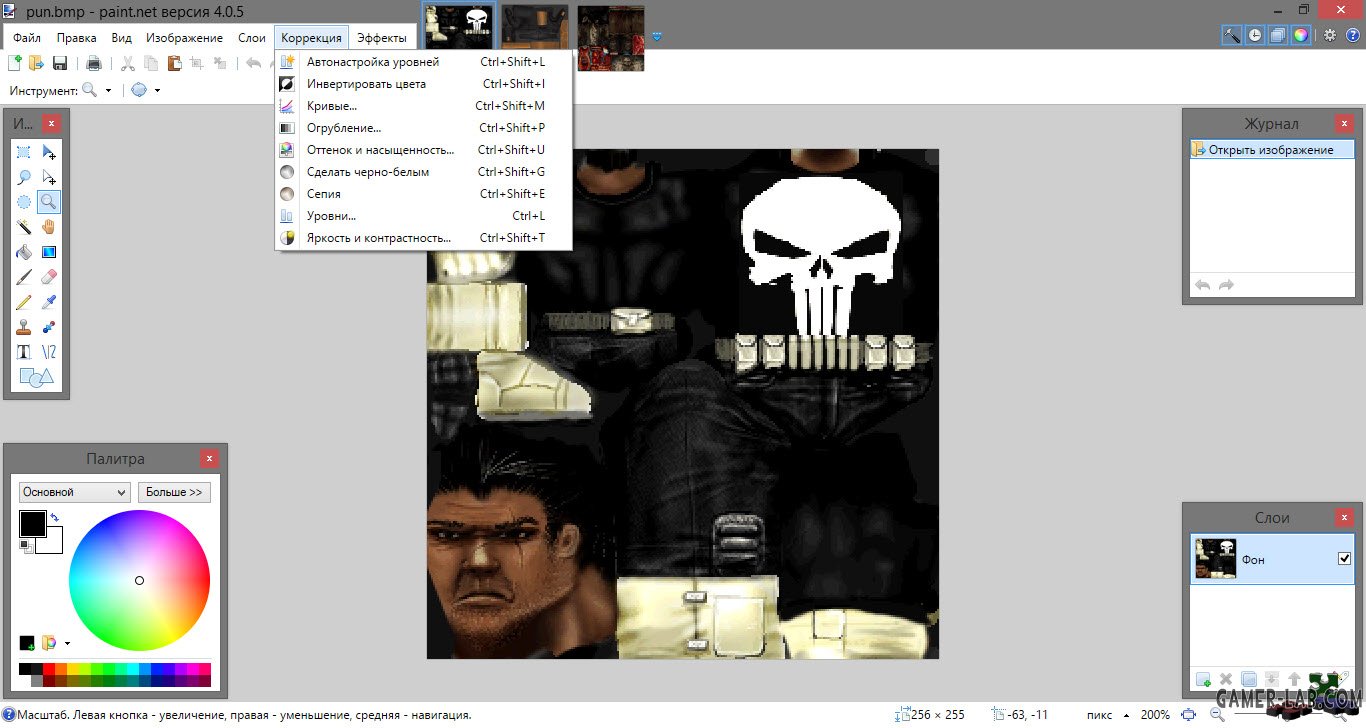Add current color to the palette
1366x728 pixels.
(27, 643)
